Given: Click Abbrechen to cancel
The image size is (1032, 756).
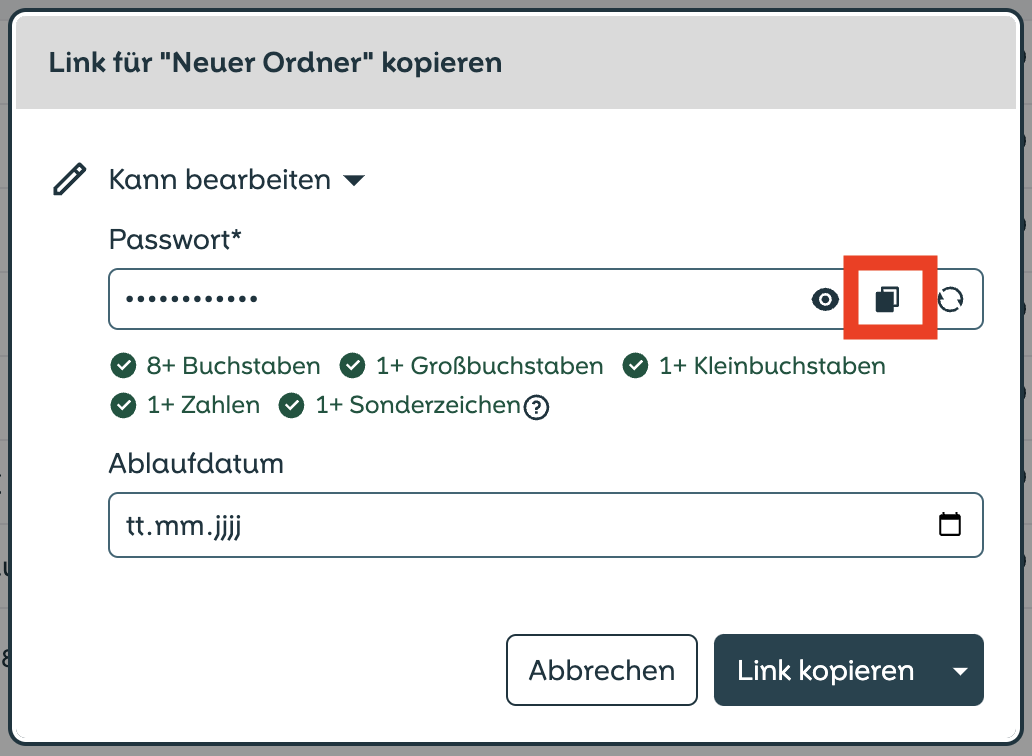Looking at the screenshot, I should (602, 670).
